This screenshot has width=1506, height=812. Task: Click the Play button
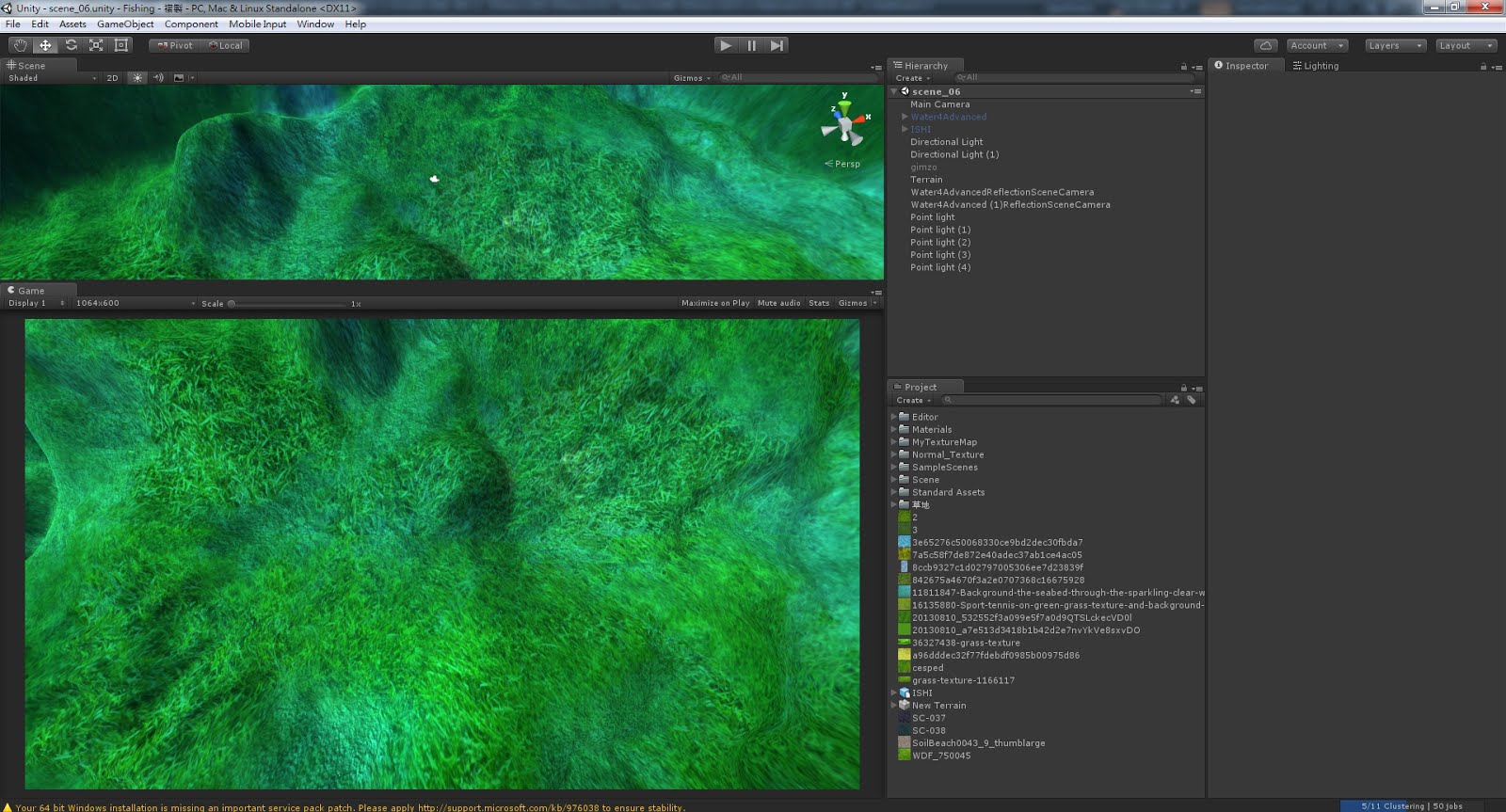coord(725,45)
